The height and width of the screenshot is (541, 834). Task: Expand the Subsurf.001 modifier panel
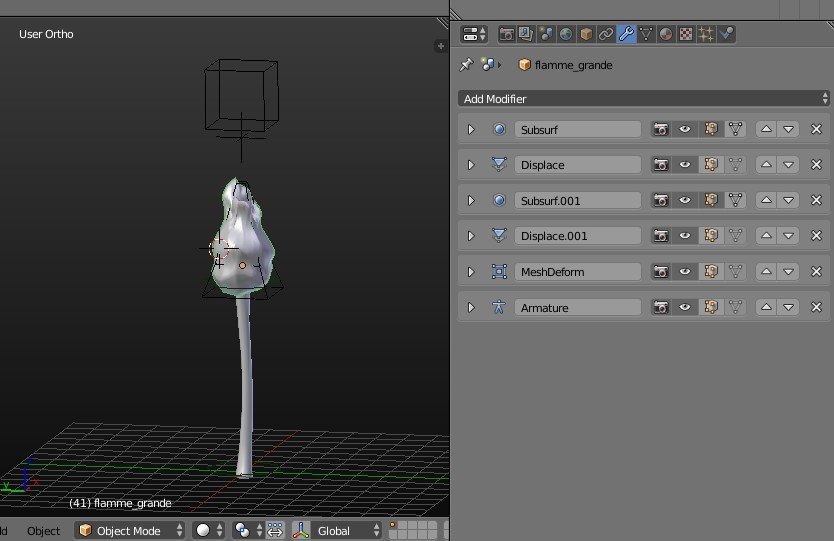click(471, 201)
